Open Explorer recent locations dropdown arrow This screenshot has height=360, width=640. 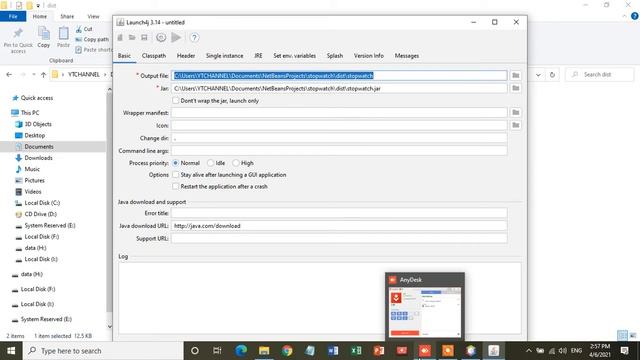click(33, 75)
